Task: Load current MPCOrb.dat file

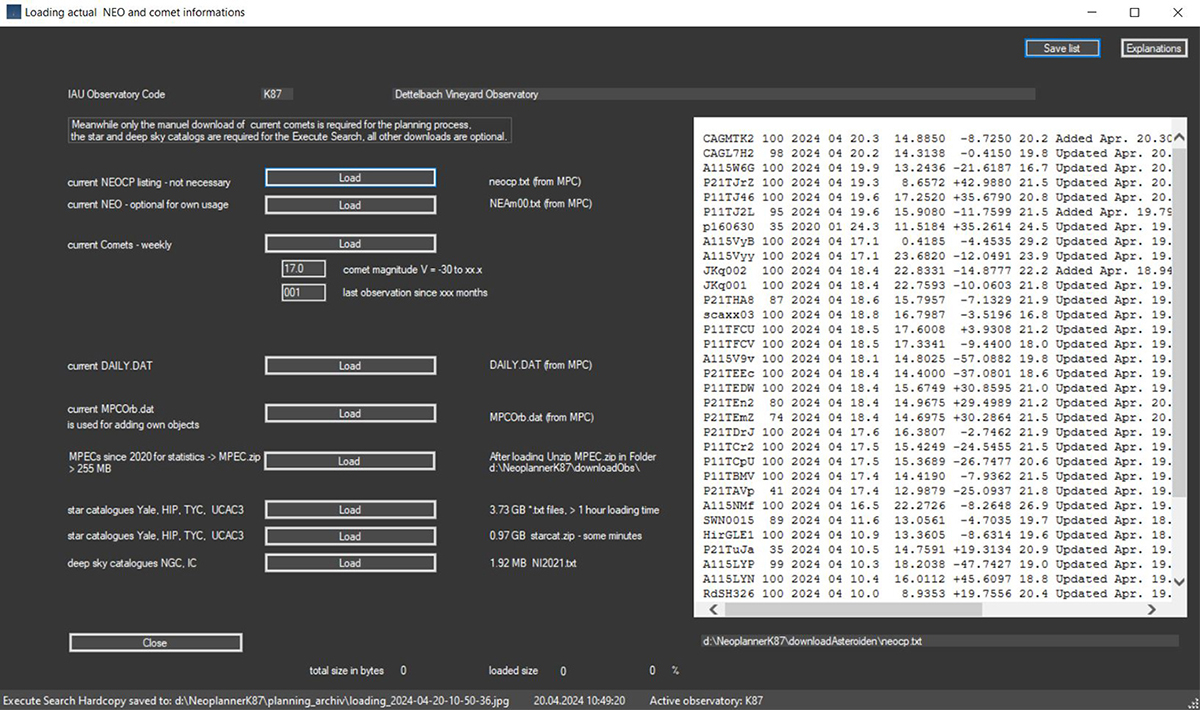Action: [x=350, y=413]
